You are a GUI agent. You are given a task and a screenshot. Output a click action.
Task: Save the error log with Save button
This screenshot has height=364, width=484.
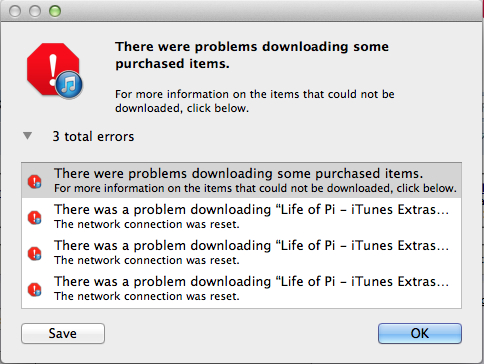63,333
